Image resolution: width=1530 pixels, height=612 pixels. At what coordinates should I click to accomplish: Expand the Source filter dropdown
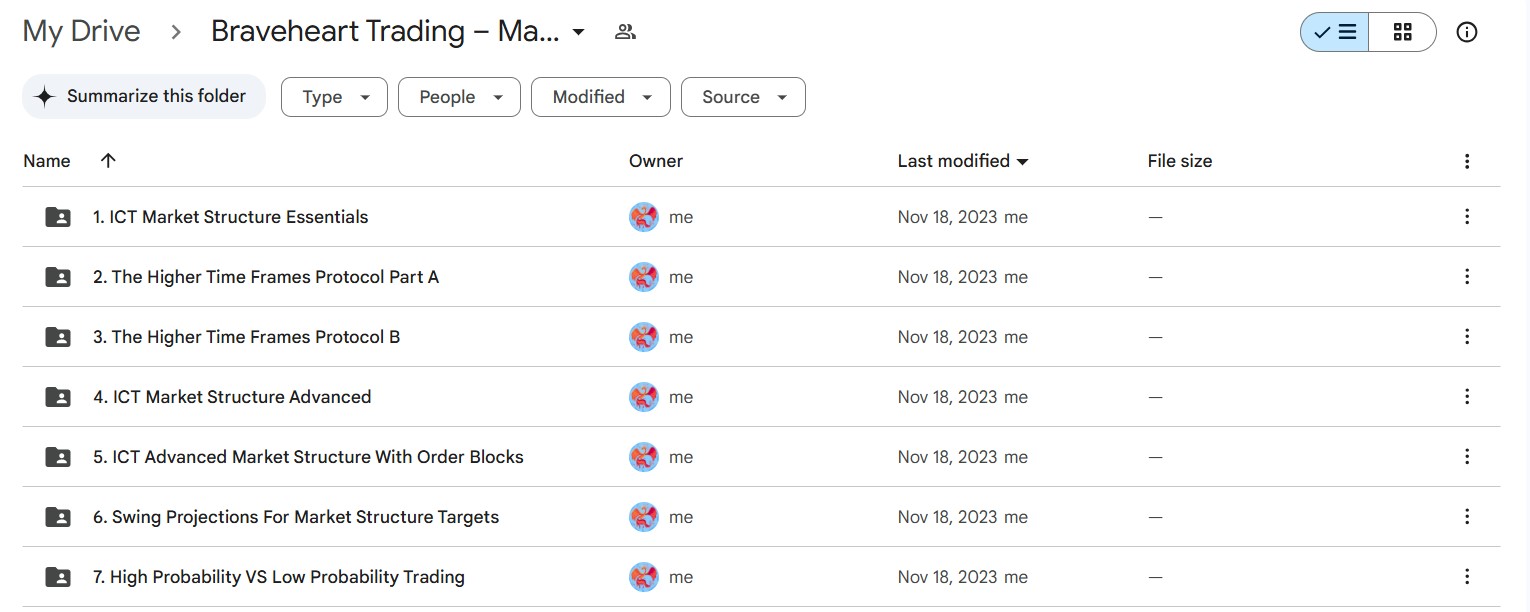pos(743,97)
